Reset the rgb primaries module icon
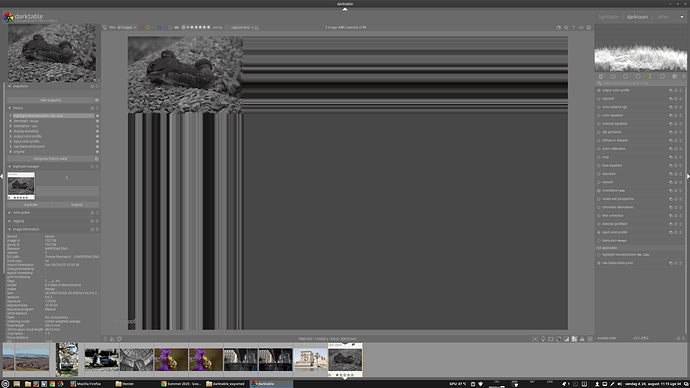The width and height of the screenshot is (690, 388). click(x=676, y=132)
